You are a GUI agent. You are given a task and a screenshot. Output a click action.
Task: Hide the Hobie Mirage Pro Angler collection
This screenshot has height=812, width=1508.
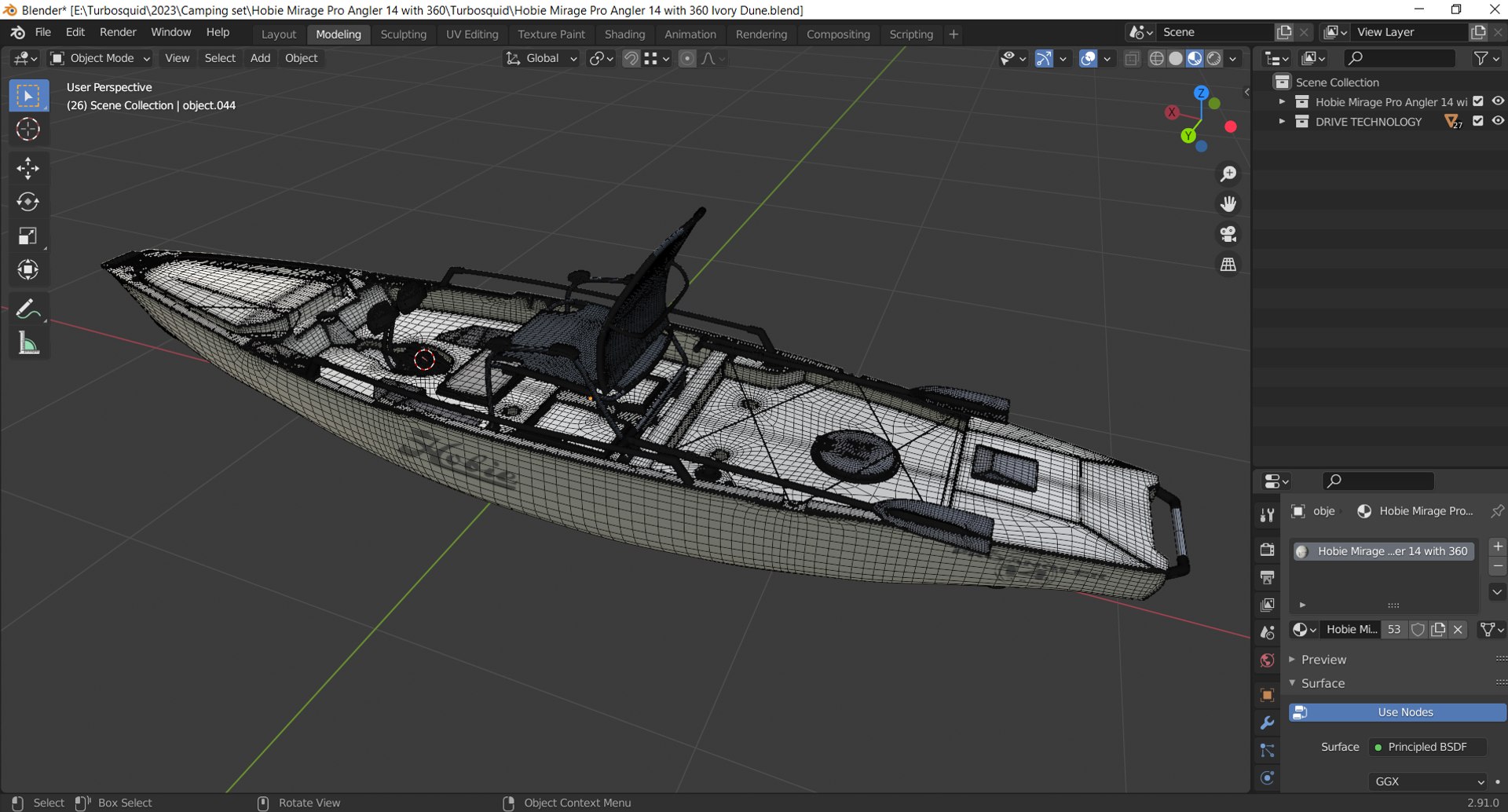point(1498,101)
